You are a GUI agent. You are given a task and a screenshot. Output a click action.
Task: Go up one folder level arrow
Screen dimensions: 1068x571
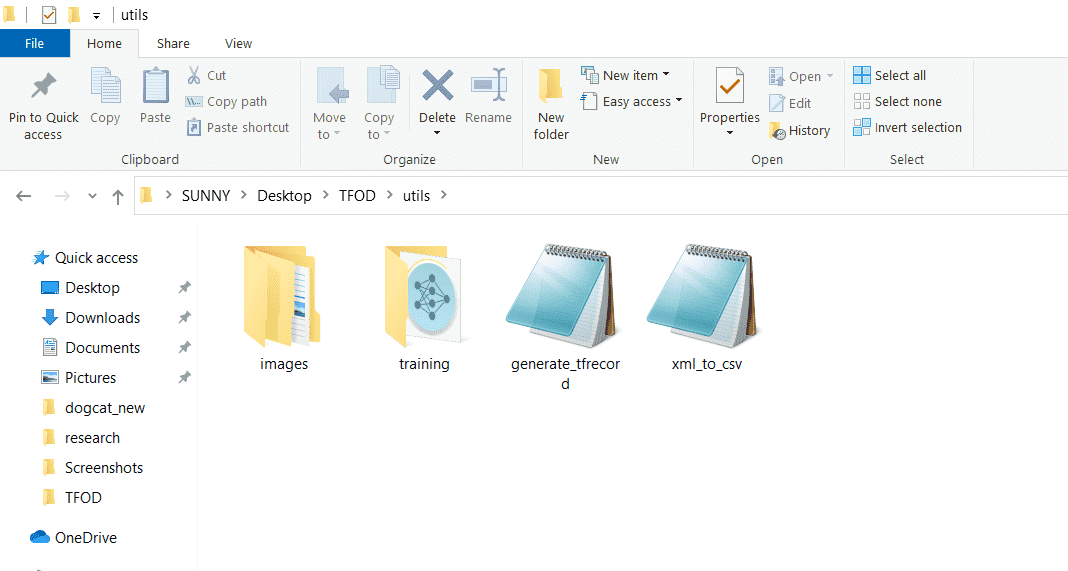(118, 197)
